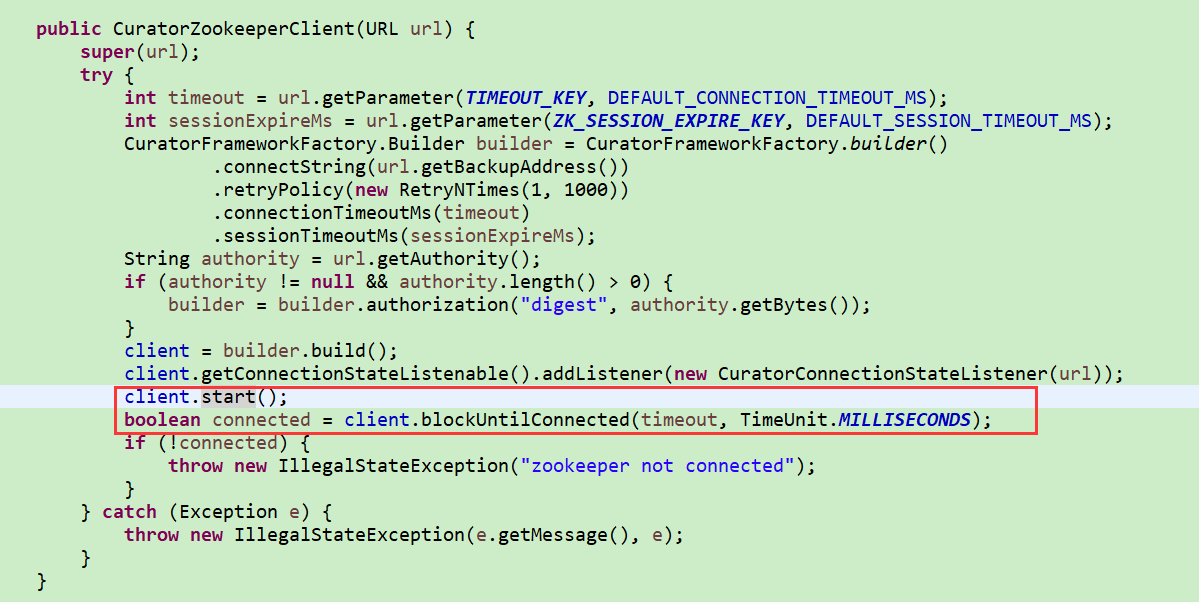Select the TIMEOUT_KEY constant
The height and width of the screenshot is (602, 1199).
click(x=525, y=98)
